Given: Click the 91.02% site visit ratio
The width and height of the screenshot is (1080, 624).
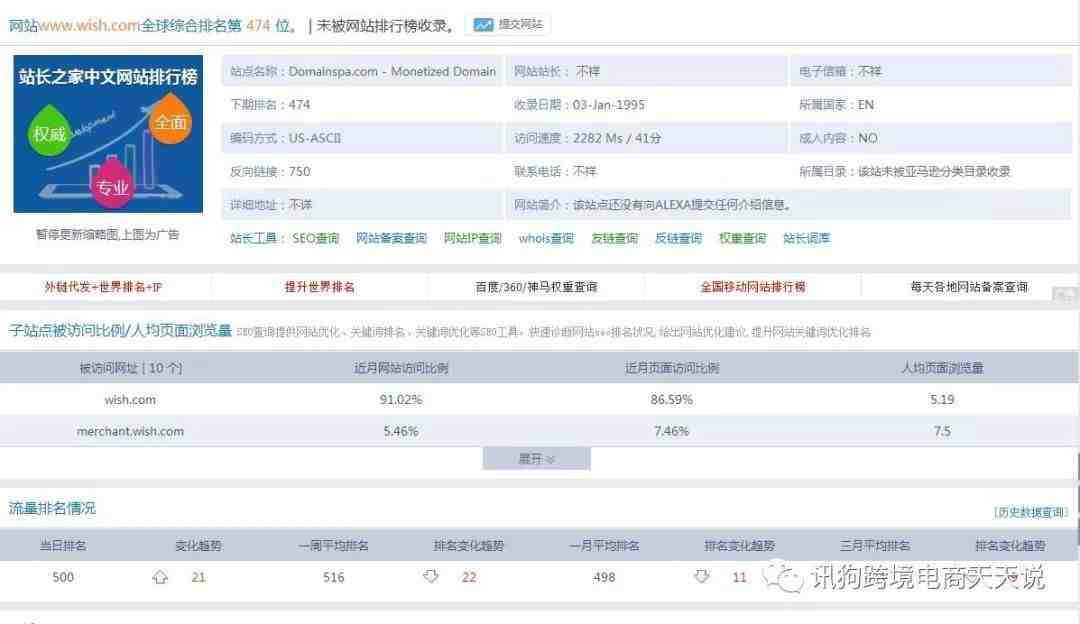Looking at the screenshot, I should pyautogui.click(x=401, y=399).
